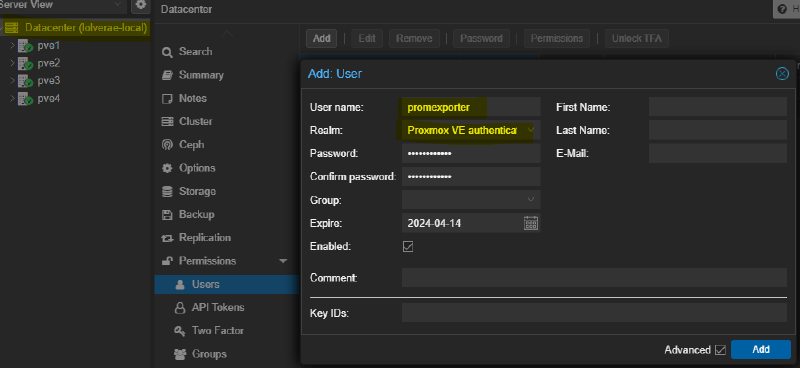Expand the pve2 node tree
This screenshot has width=800, height=368.
[12, 63]
